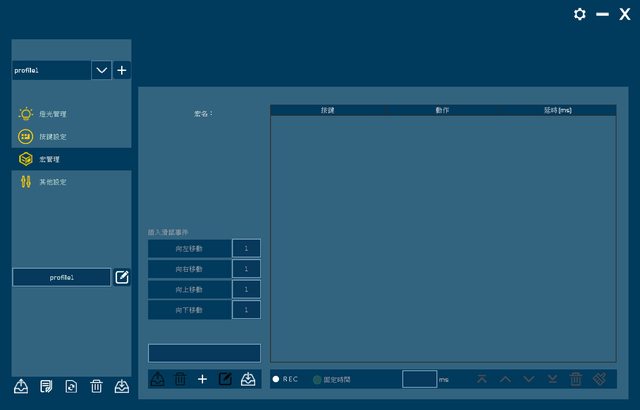Image resolution: width=640 pixels, height=410 pixels.
Task: Click the value field beside 向右移動
Action: [x=246, y=269]
